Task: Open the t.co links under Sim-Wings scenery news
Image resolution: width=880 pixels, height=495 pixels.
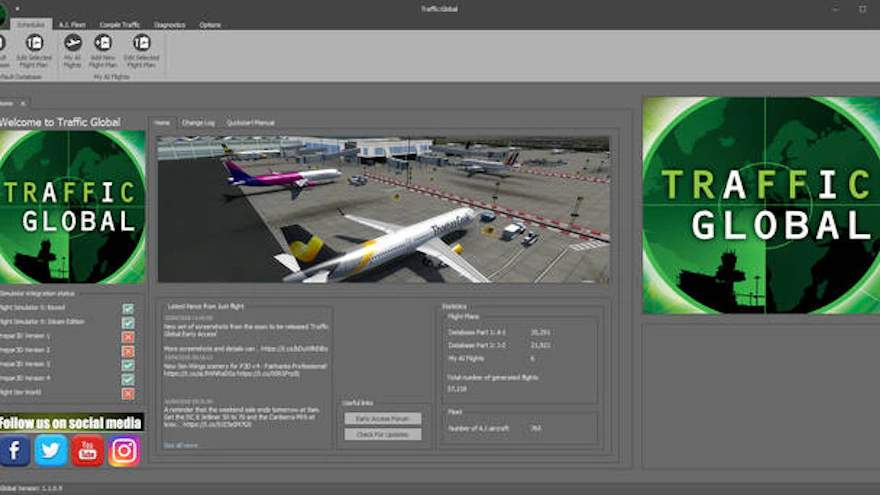Action: click(232, 373)
